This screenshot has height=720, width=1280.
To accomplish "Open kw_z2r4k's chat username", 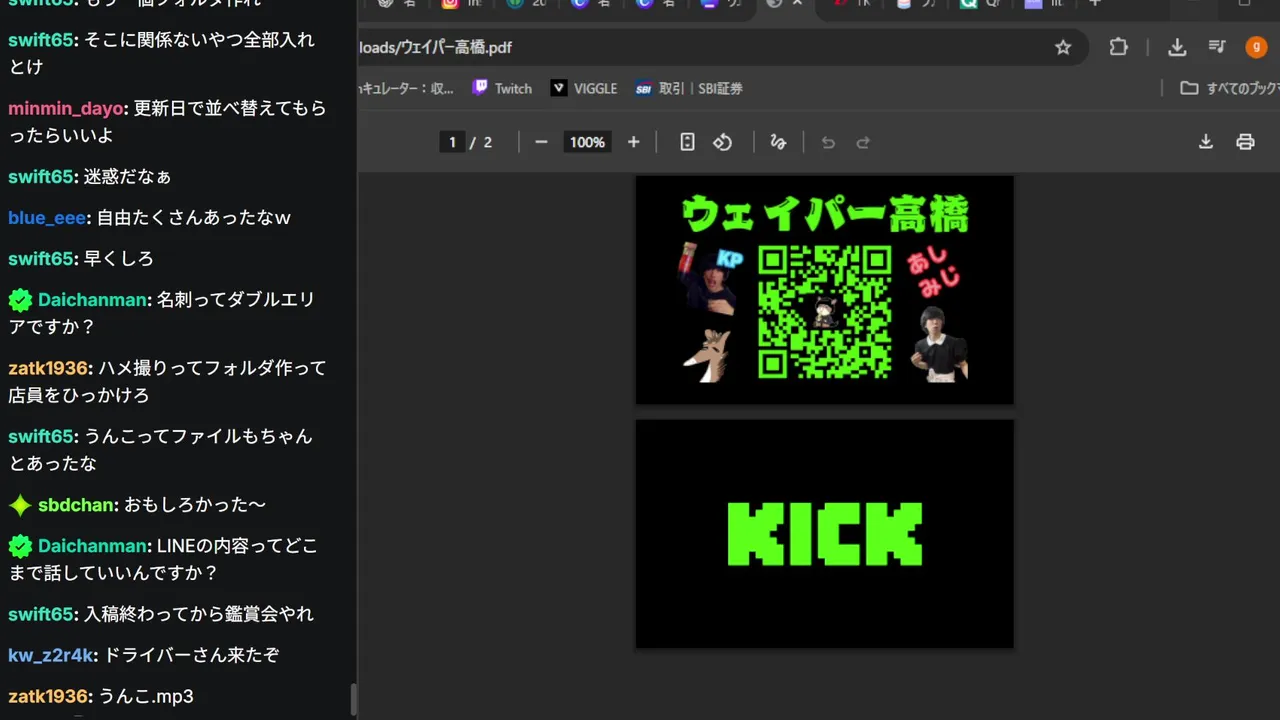I will (51, 655).
